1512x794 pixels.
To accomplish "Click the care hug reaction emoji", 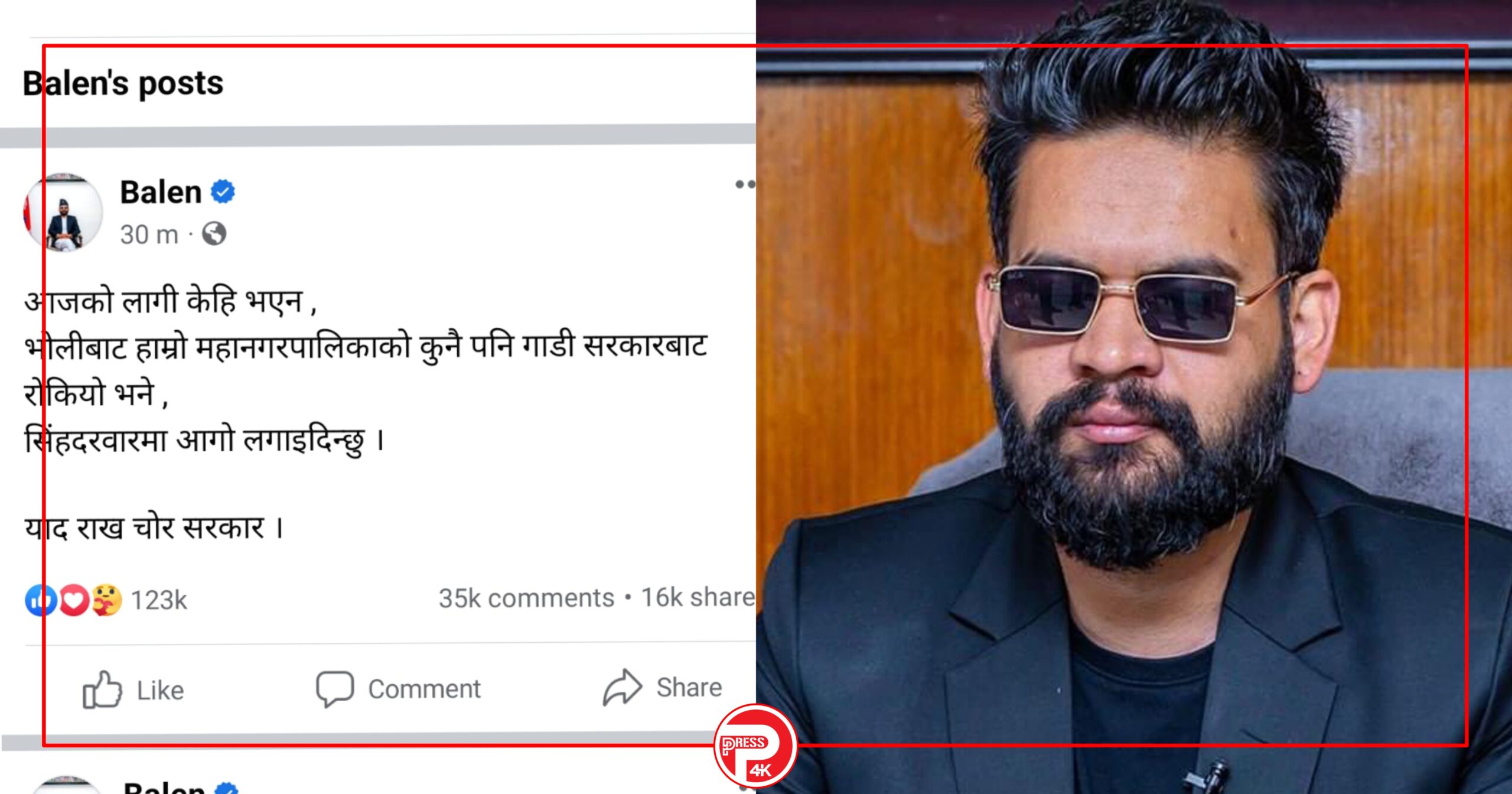I will click(x=106, y=600).
